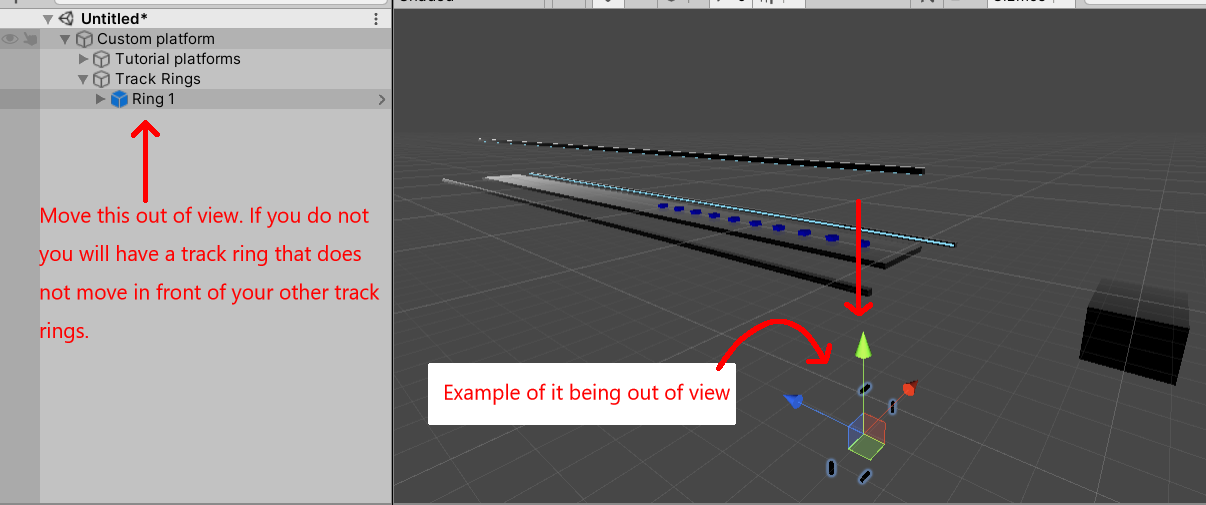Open the Ring 1 prefab with its chevron
This screenshot has width=1206, height=505.
pos(382,99)
